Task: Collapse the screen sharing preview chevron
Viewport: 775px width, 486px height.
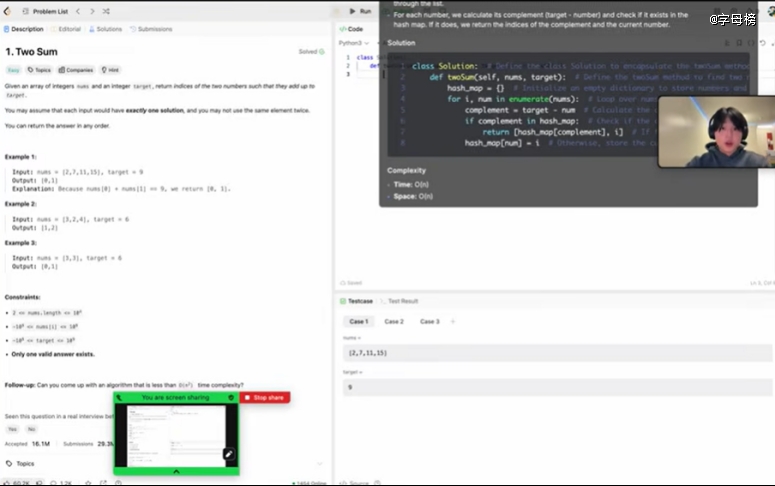Action: pyautogui.click(x=176, y=472)
